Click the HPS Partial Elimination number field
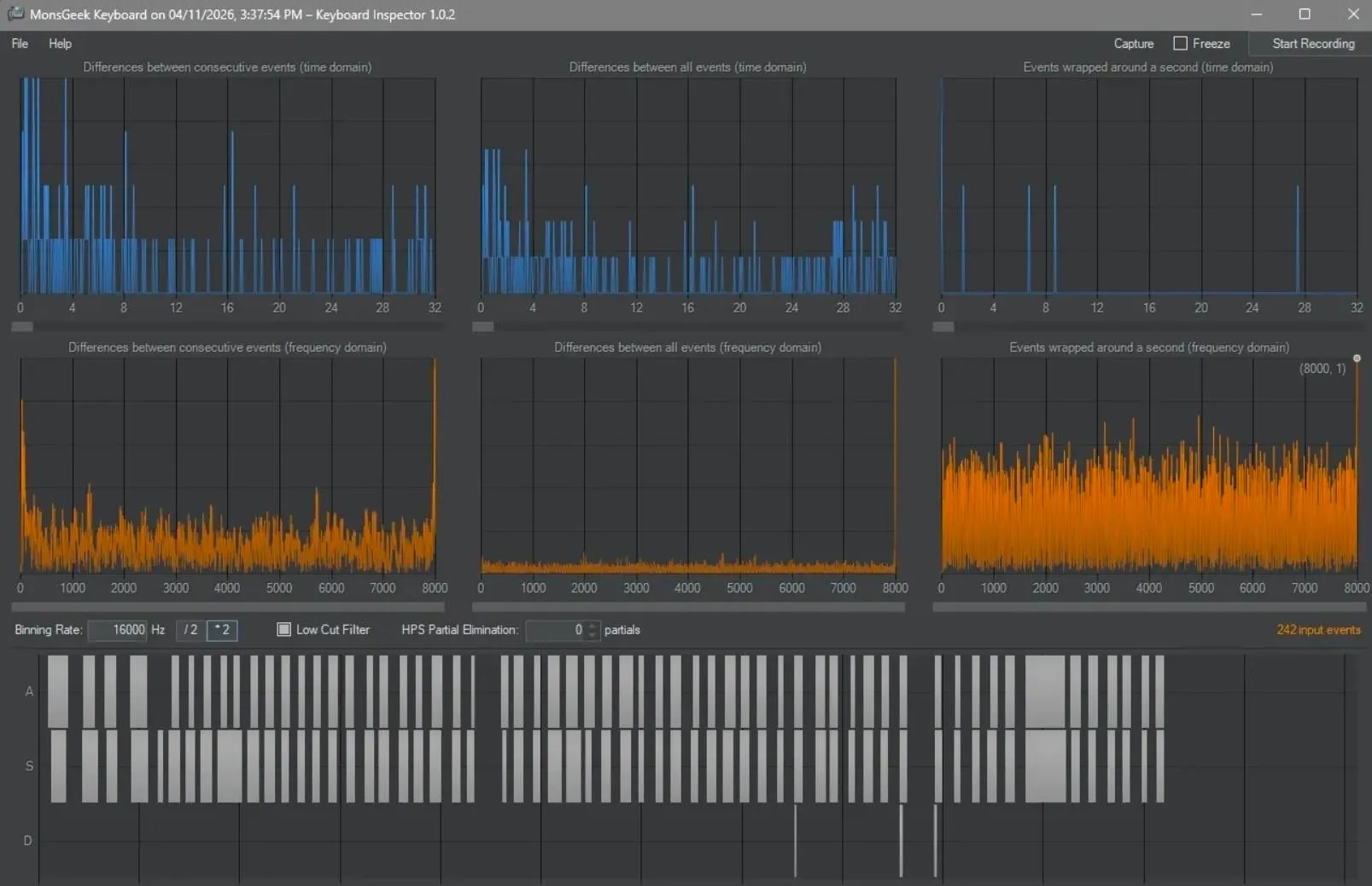This screenshot has width=1372, height=886. 556,630
